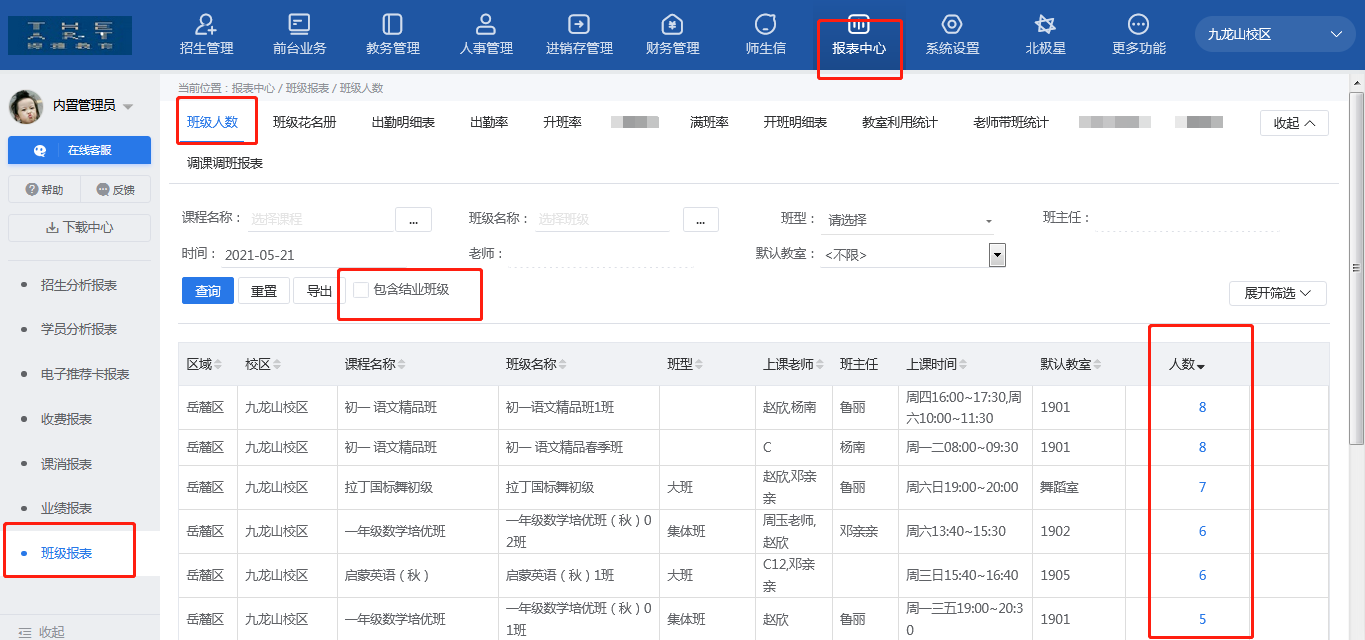Expand filters with 展开筛选
This screenshot has height=640, width=1365.
(1277, 293)
